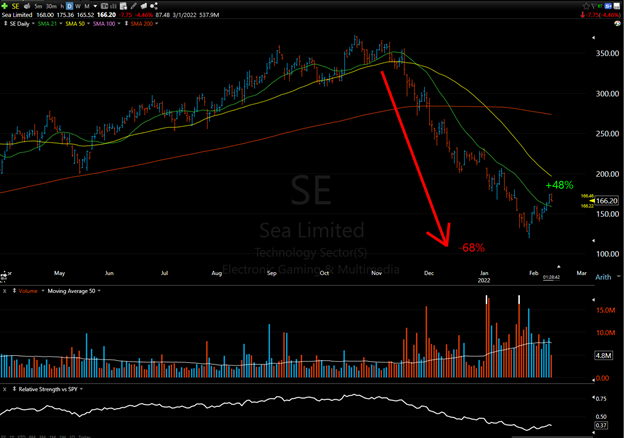Close the Volume pane with its X

tap(5, 291)
